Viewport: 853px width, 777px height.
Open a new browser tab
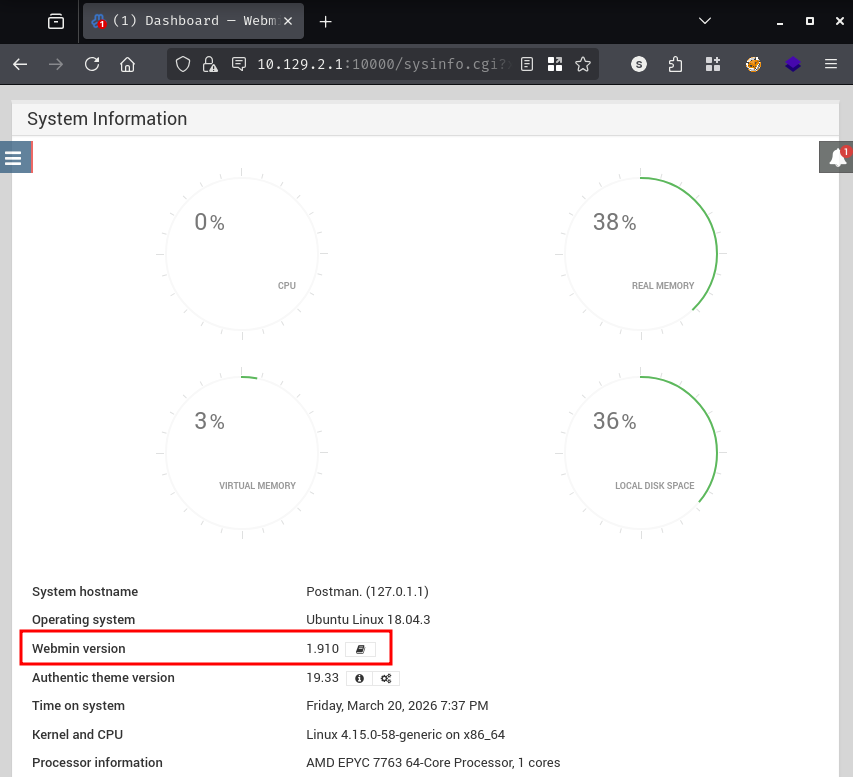pos(325,21)
